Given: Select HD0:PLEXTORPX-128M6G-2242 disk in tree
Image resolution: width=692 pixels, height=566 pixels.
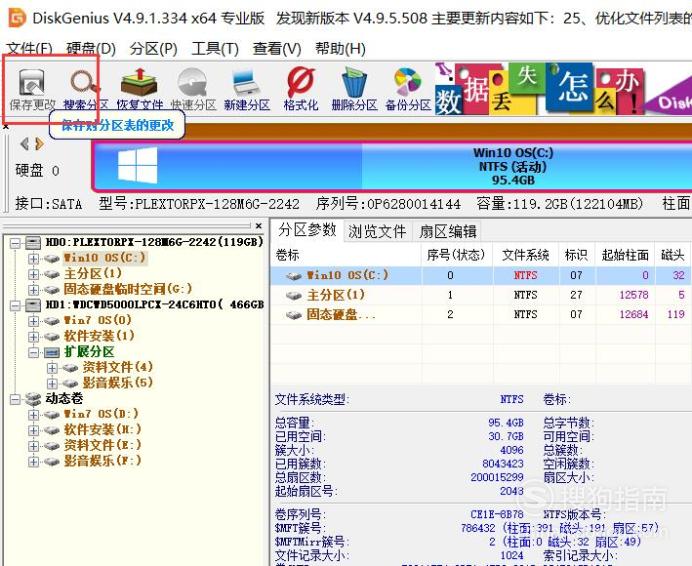Looking at the screenshot, I should coord(154,242).
